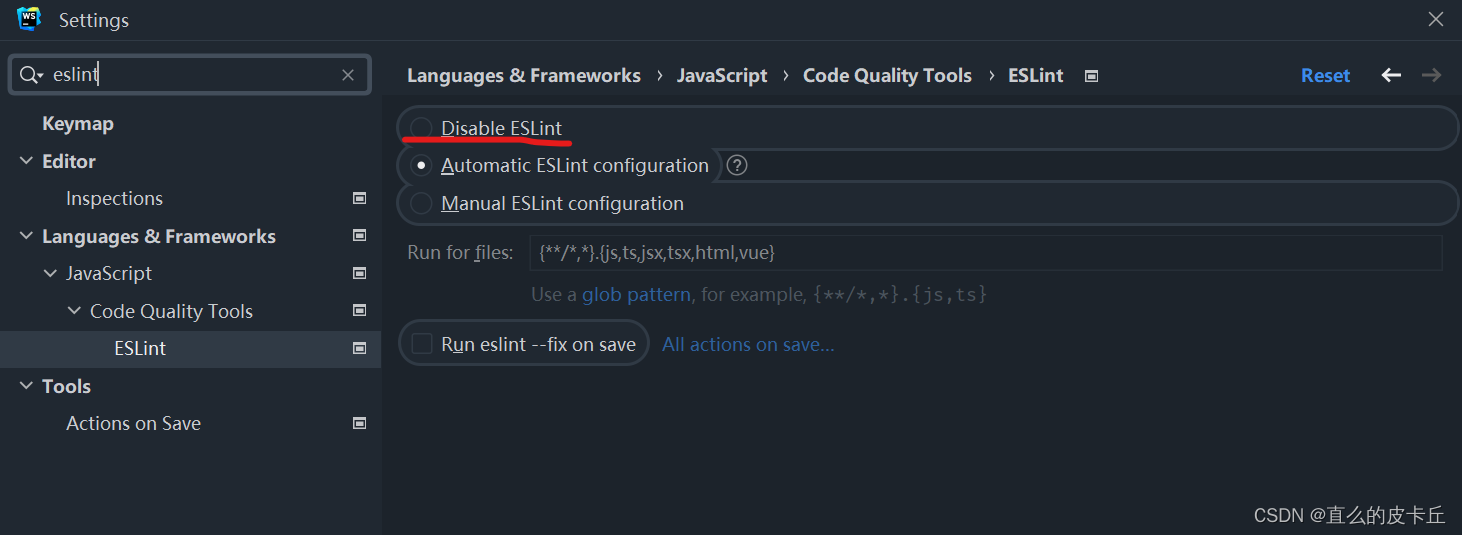The width and height of the screenshot is (1462, 535).
Task: Select the Disable ESLint radio button
Action: point(422,128)
